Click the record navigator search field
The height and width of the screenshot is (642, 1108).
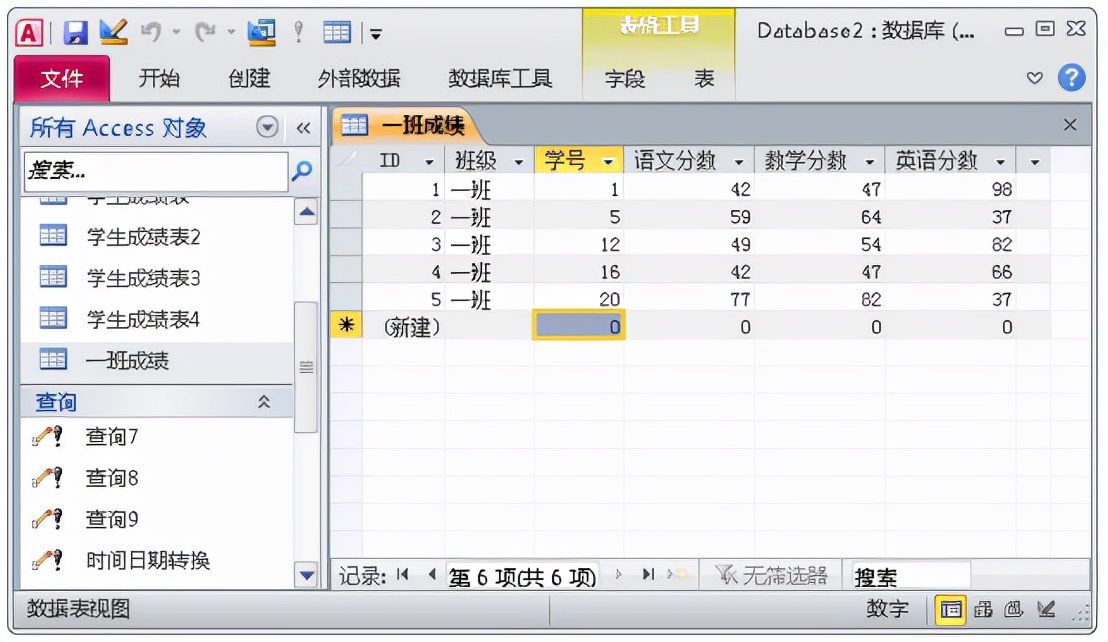coord(910,576)
